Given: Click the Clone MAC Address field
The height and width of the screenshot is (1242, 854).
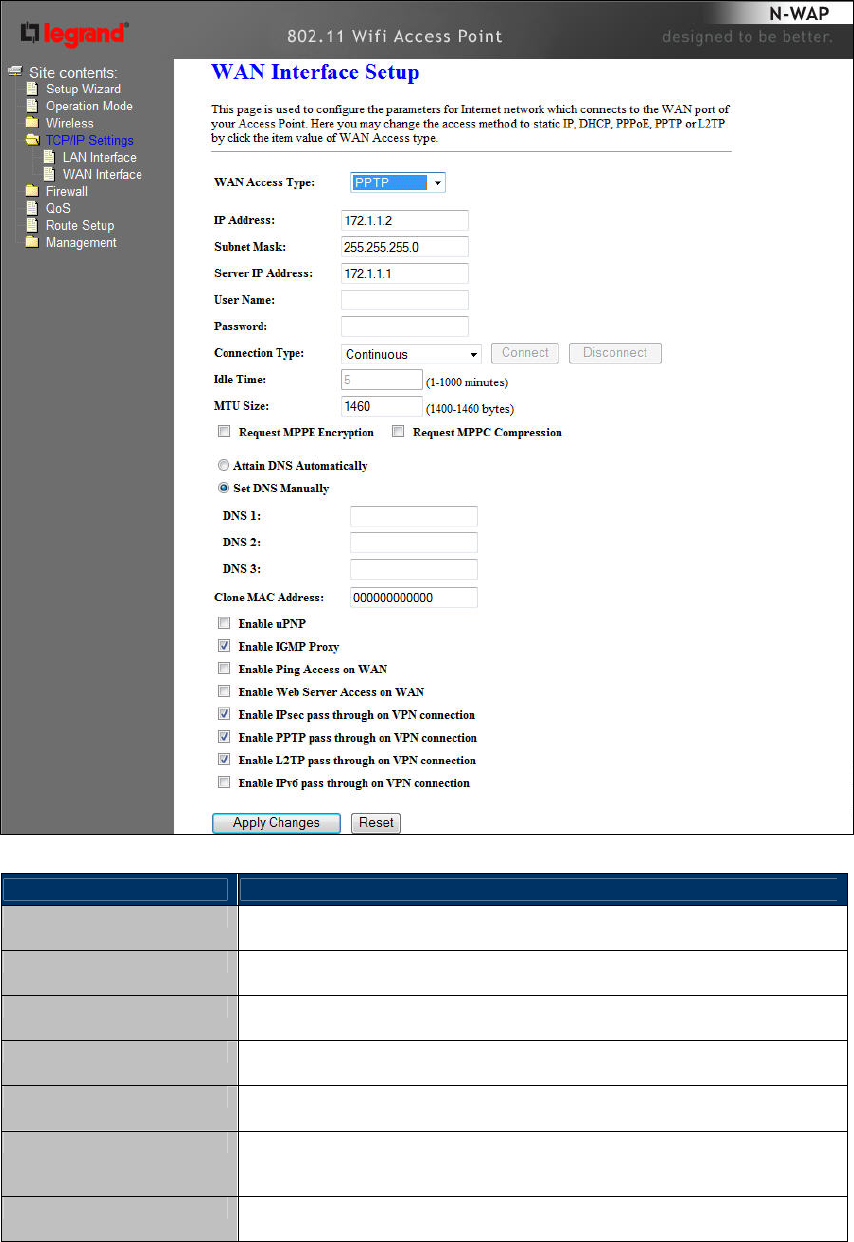Looking at the screenshot, I should (x=414, y=597).
